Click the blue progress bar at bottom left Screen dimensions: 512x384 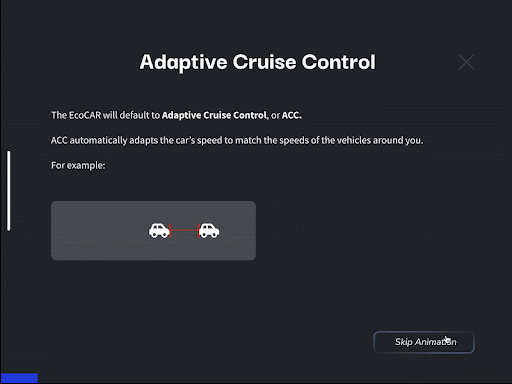(x=19, y=378)
